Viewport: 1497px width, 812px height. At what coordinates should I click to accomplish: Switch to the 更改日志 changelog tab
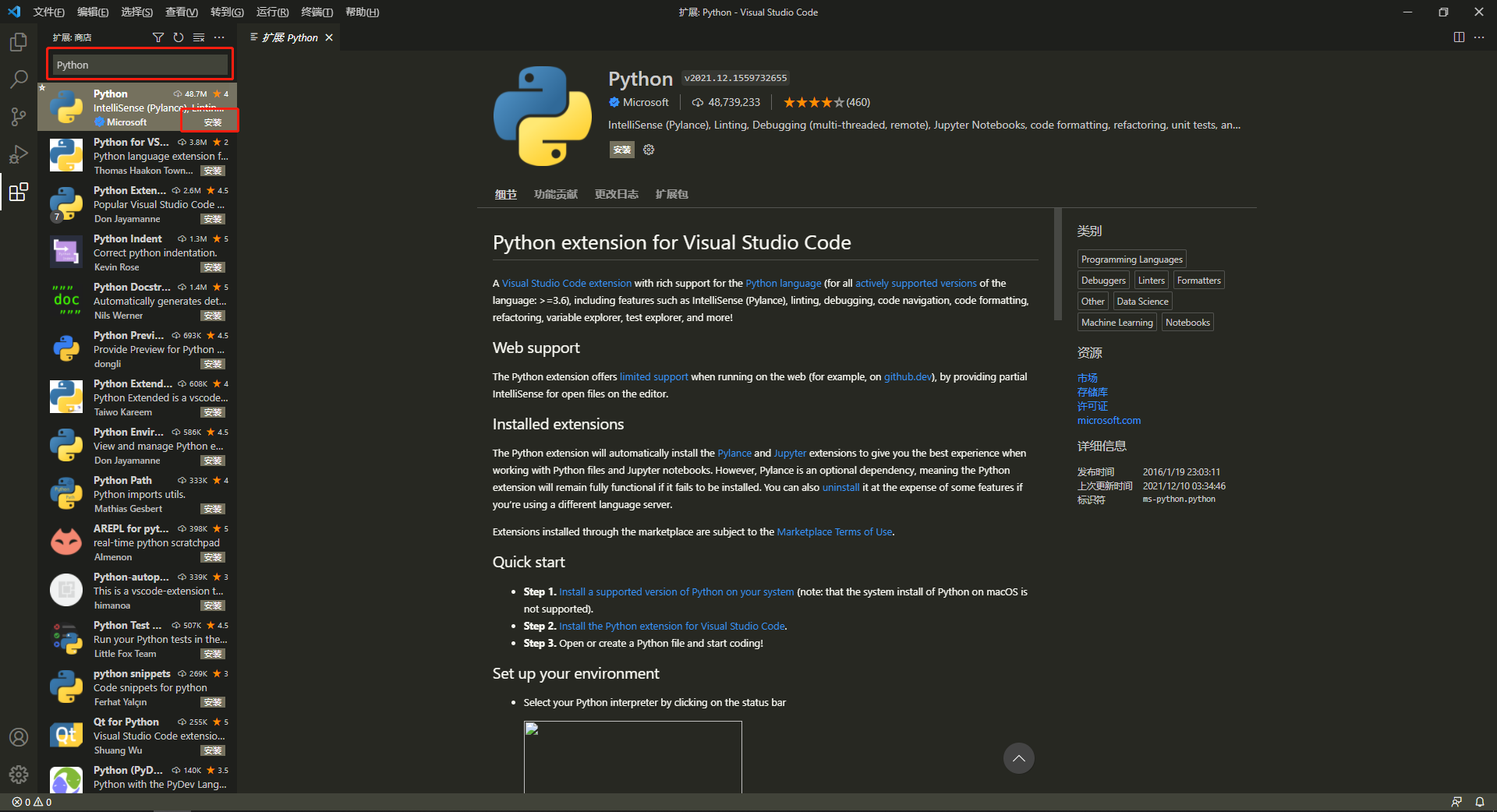coord(617,194)
